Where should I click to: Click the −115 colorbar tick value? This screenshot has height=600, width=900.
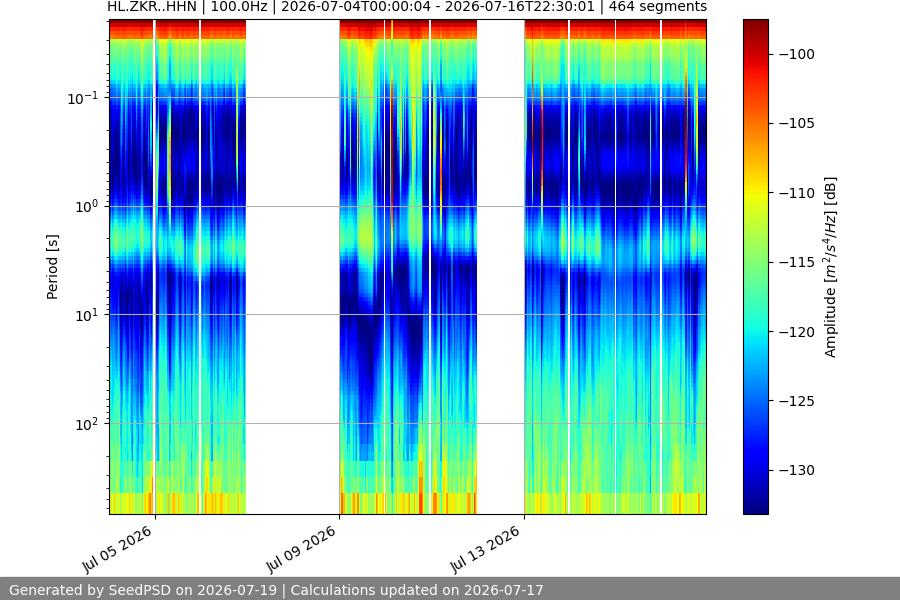tap(797, 262)
